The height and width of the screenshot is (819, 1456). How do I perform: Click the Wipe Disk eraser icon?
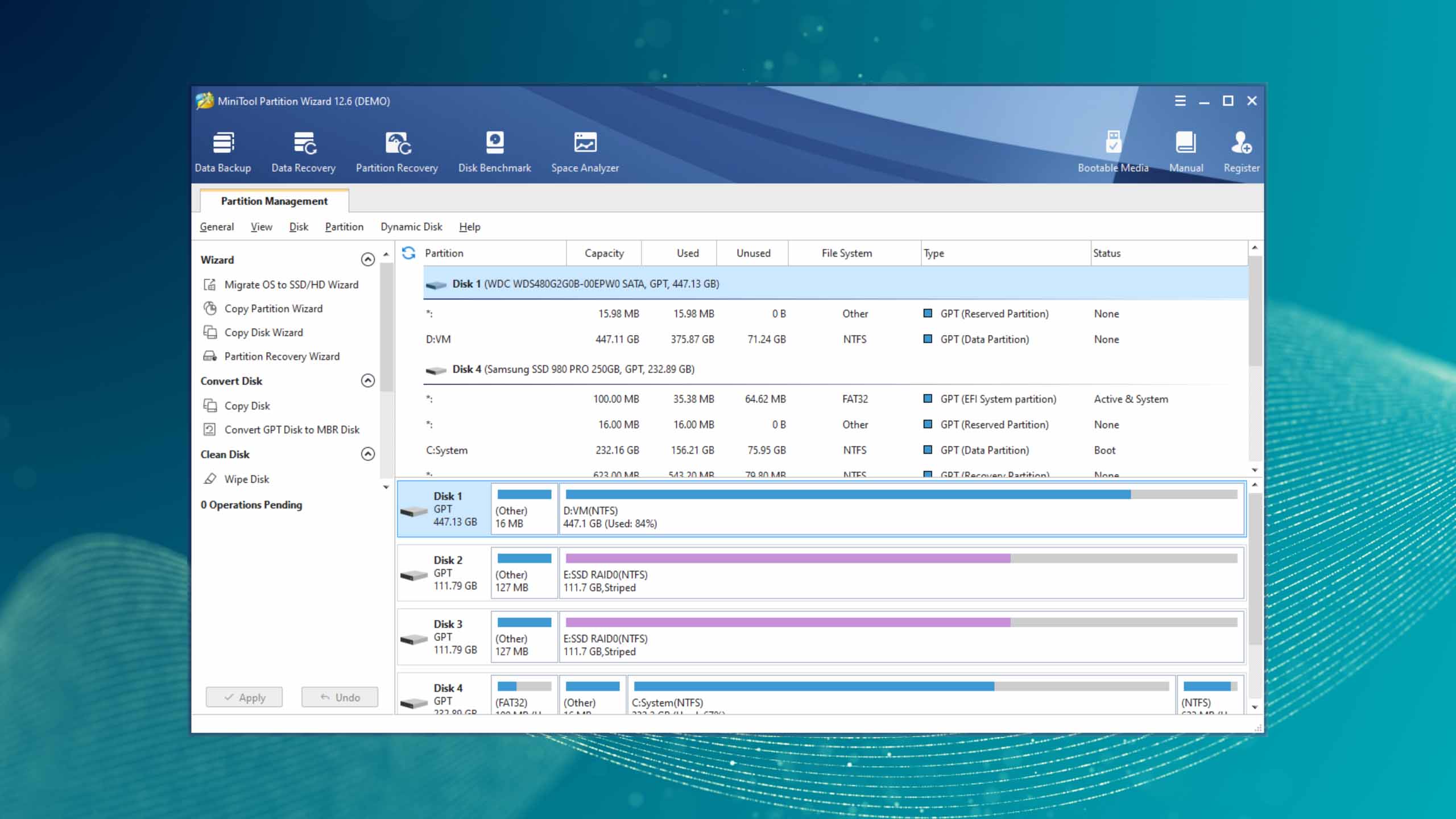(x=210, y=479)
